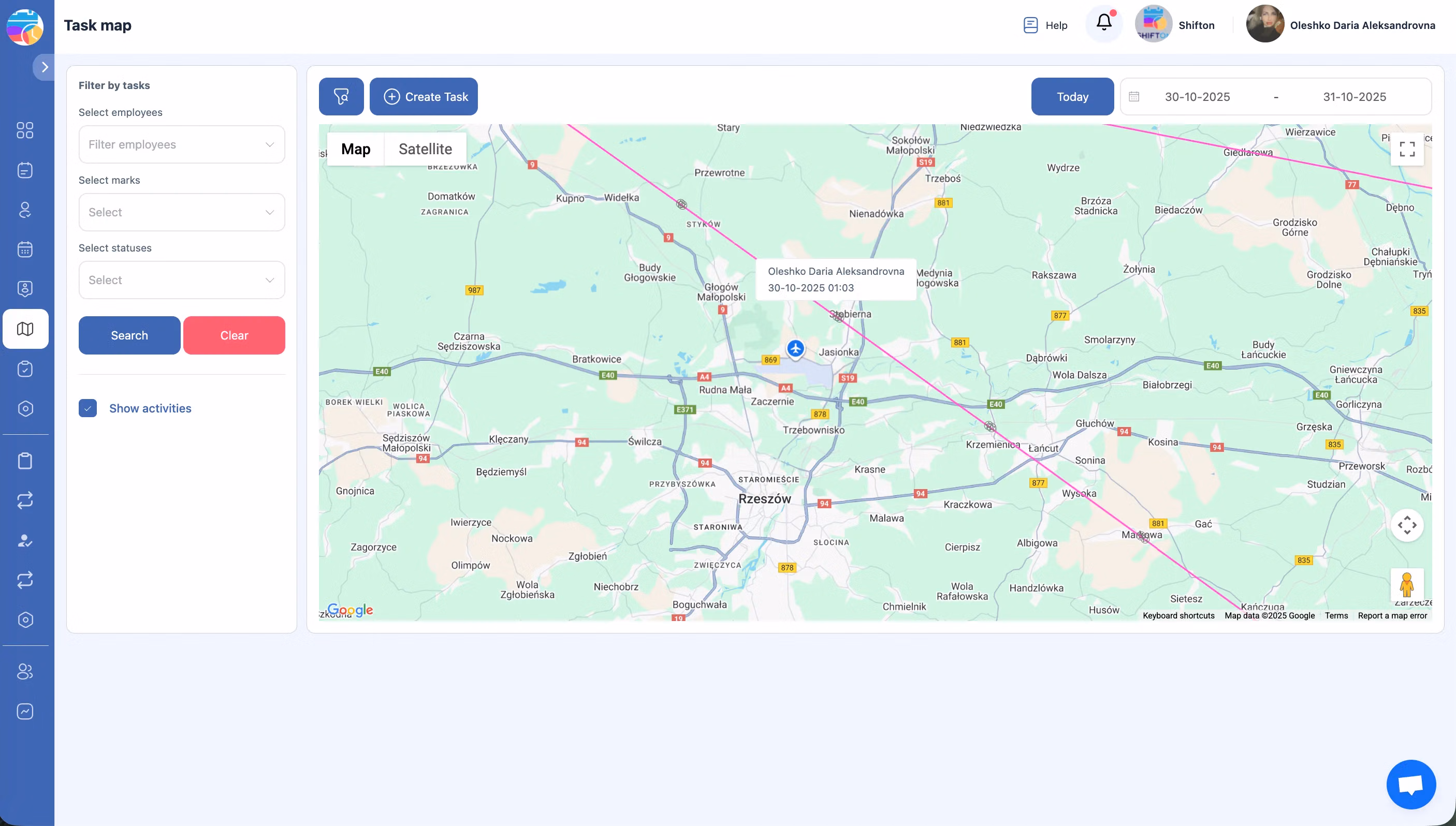
Task: Click the analytics chart icon at sidebar bottom
Action: [x=25, y=712]
